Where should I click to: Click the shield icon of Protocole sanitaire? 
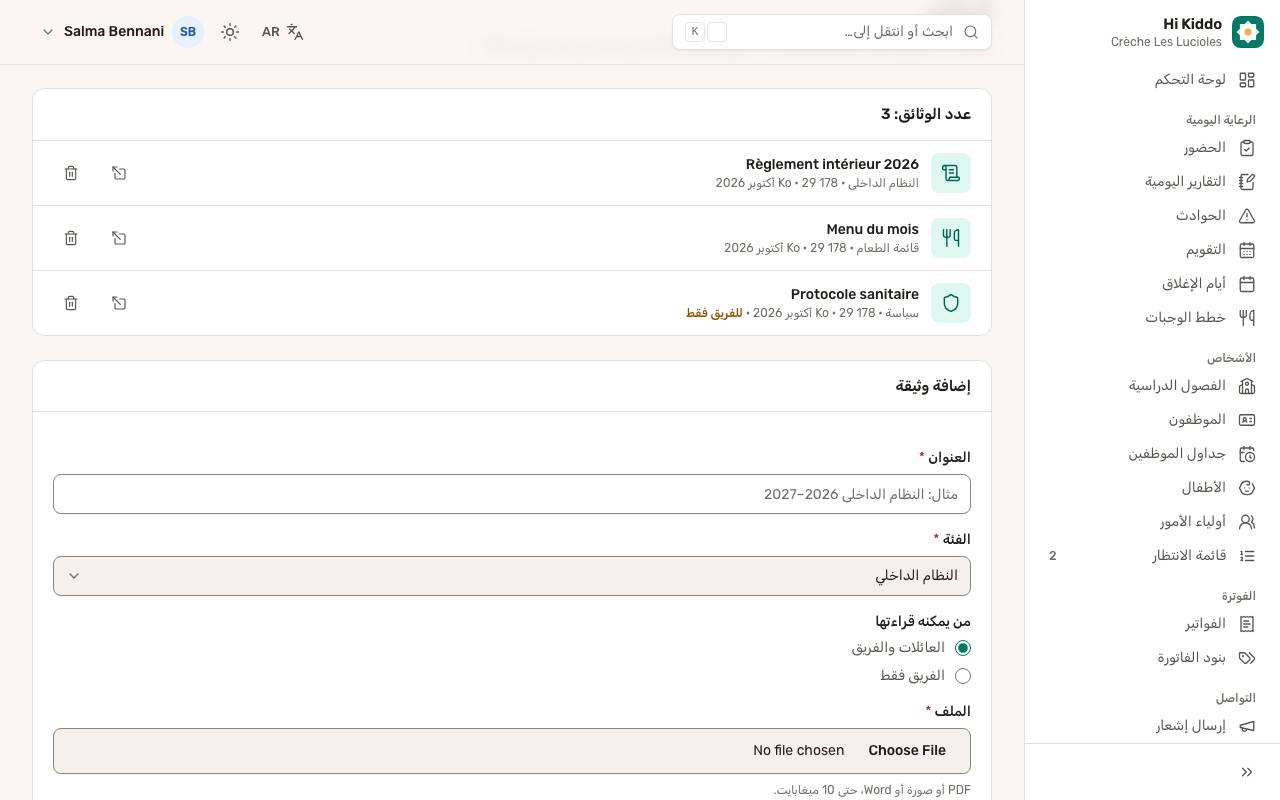tap(951, 303)
